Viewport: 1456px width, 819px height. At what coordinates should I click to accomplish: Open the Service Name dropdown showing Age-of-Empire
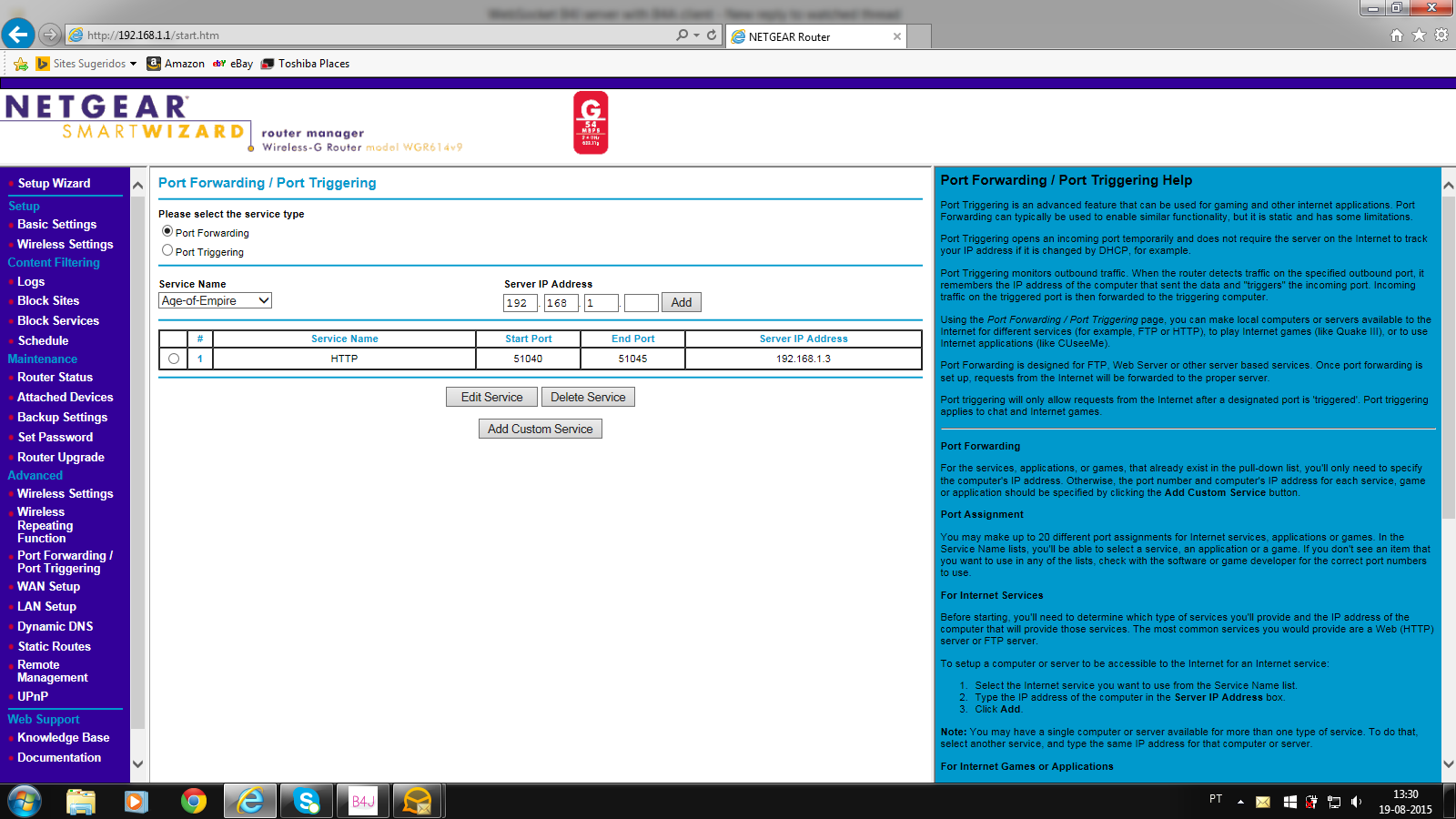pyautogui.click(x=215, y=300)
